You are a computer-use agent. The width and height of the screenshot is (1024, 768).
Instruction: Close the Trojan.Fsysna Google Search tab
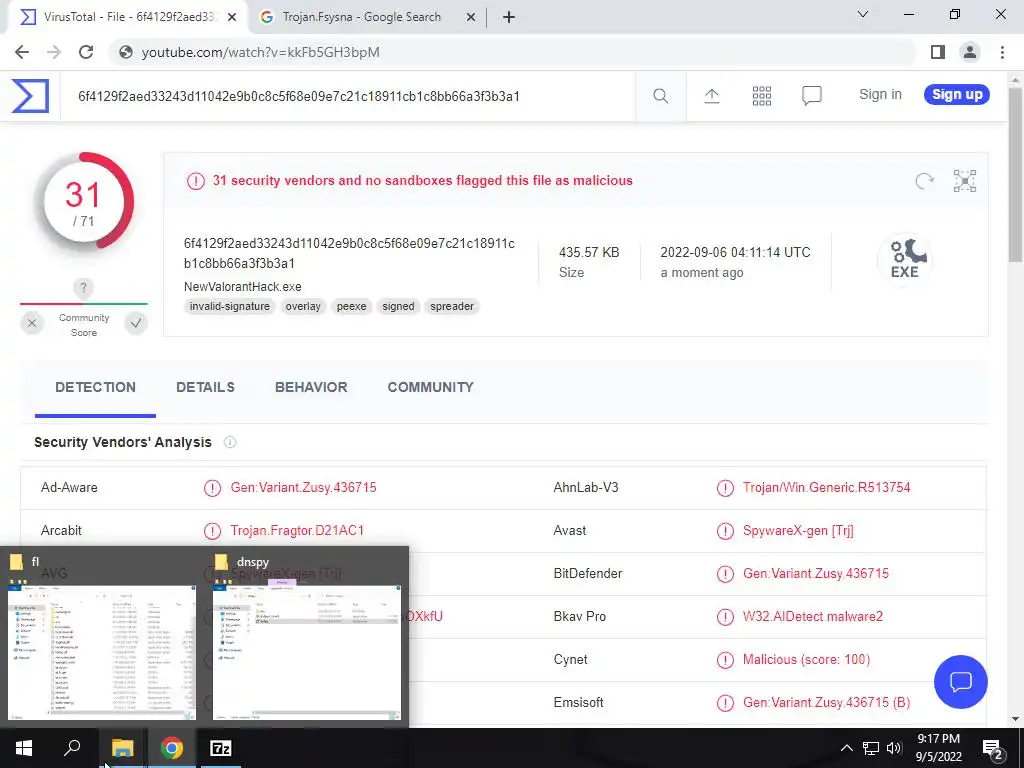470,18
